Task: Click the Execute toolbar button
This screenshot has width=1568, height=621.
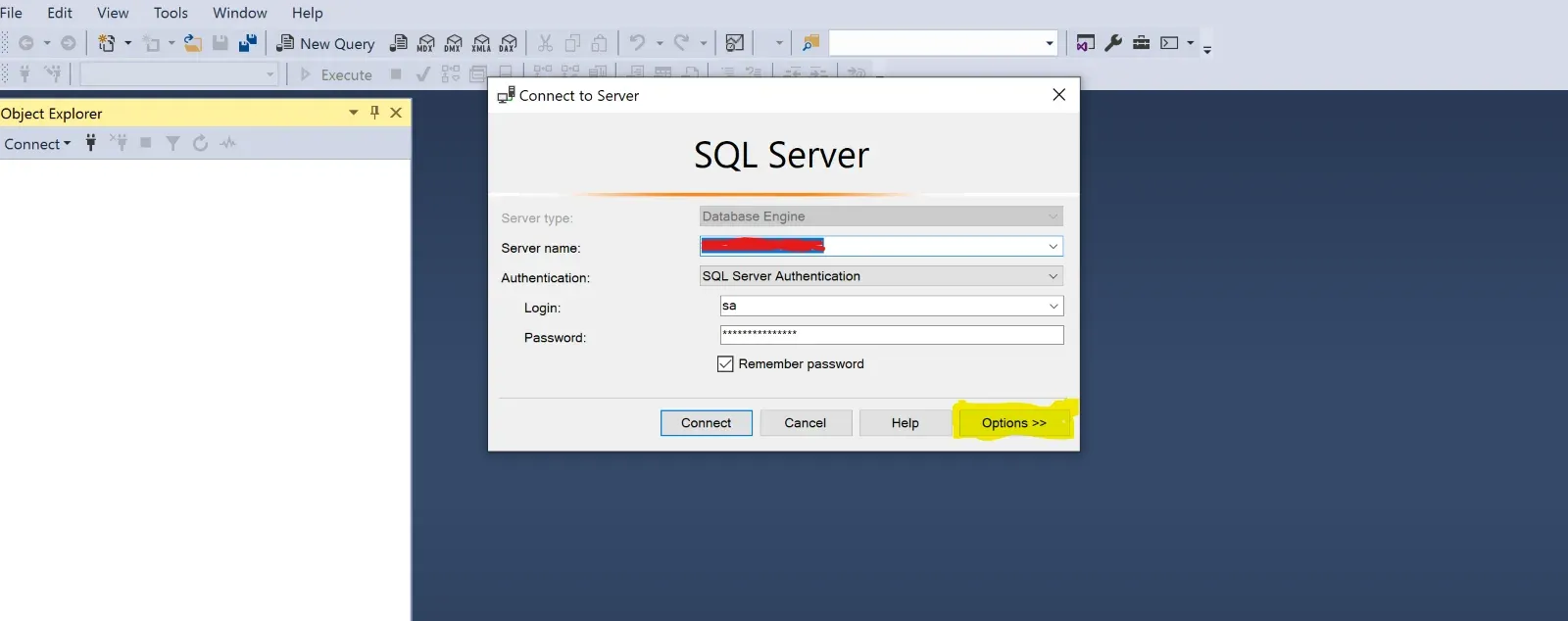Action: point(336,74)
